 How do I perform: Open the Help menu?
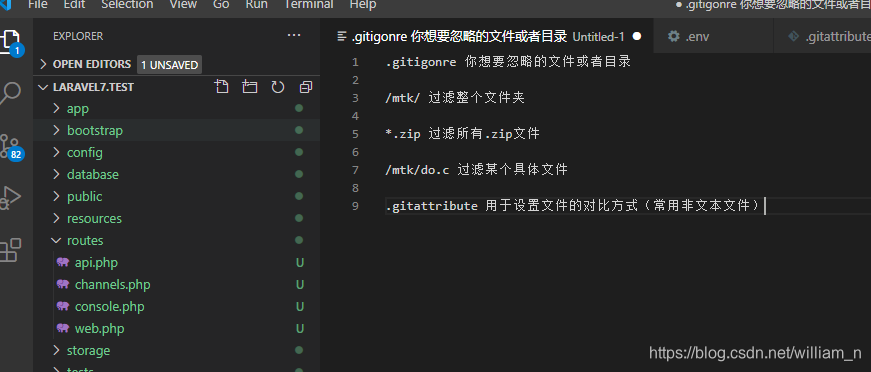363,5
